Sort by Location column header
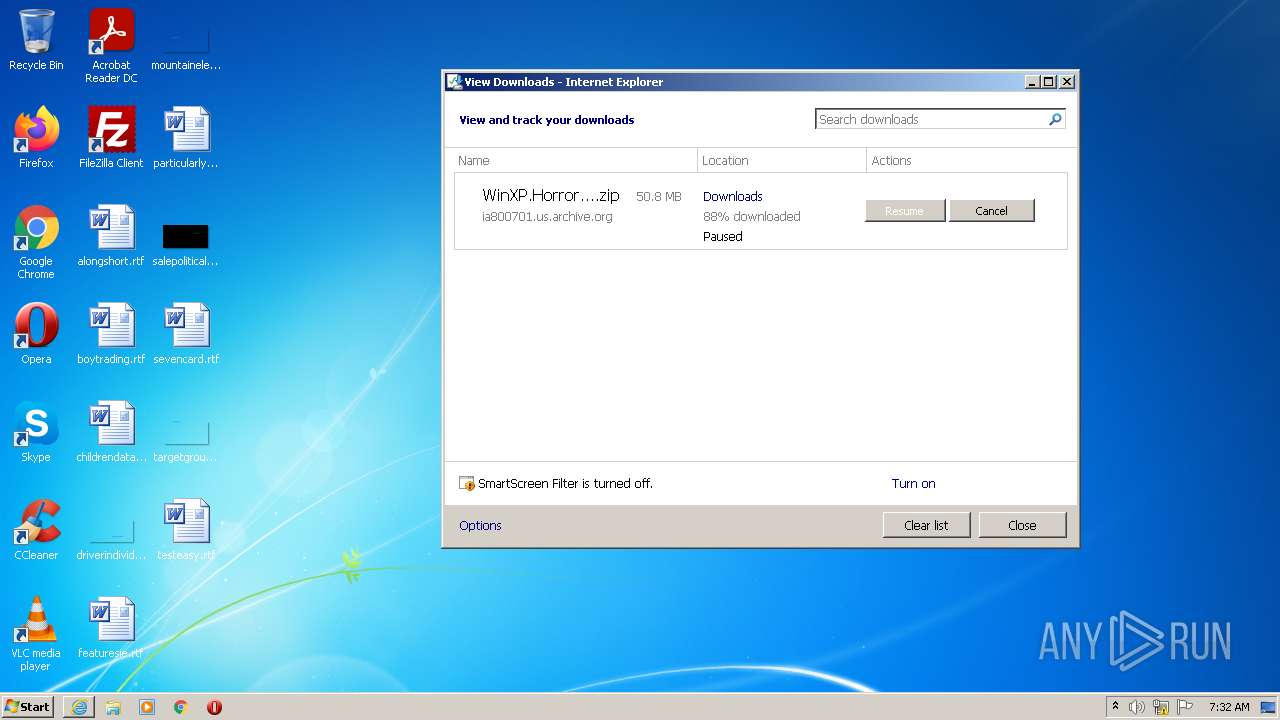Image resolution: width=1280 pixels, height=720 pixels. (x=782, y=160)
